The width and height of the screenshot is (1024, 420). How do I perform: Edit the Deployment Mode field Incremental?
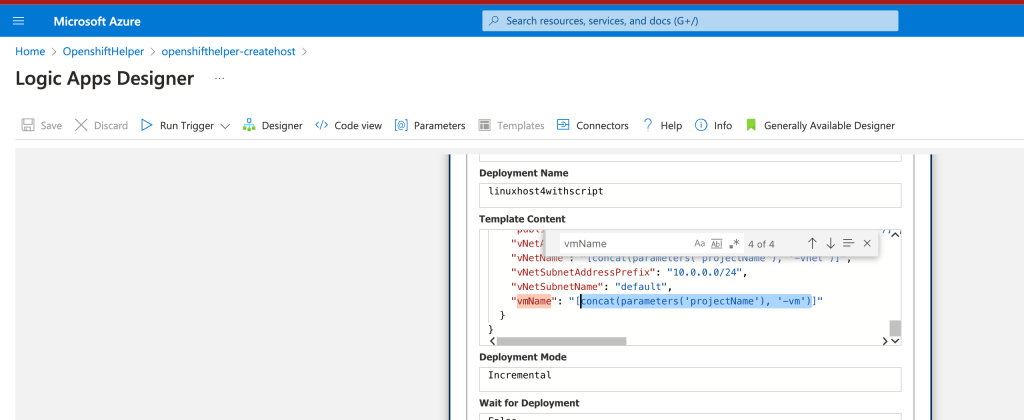click(x=690, y=380)
